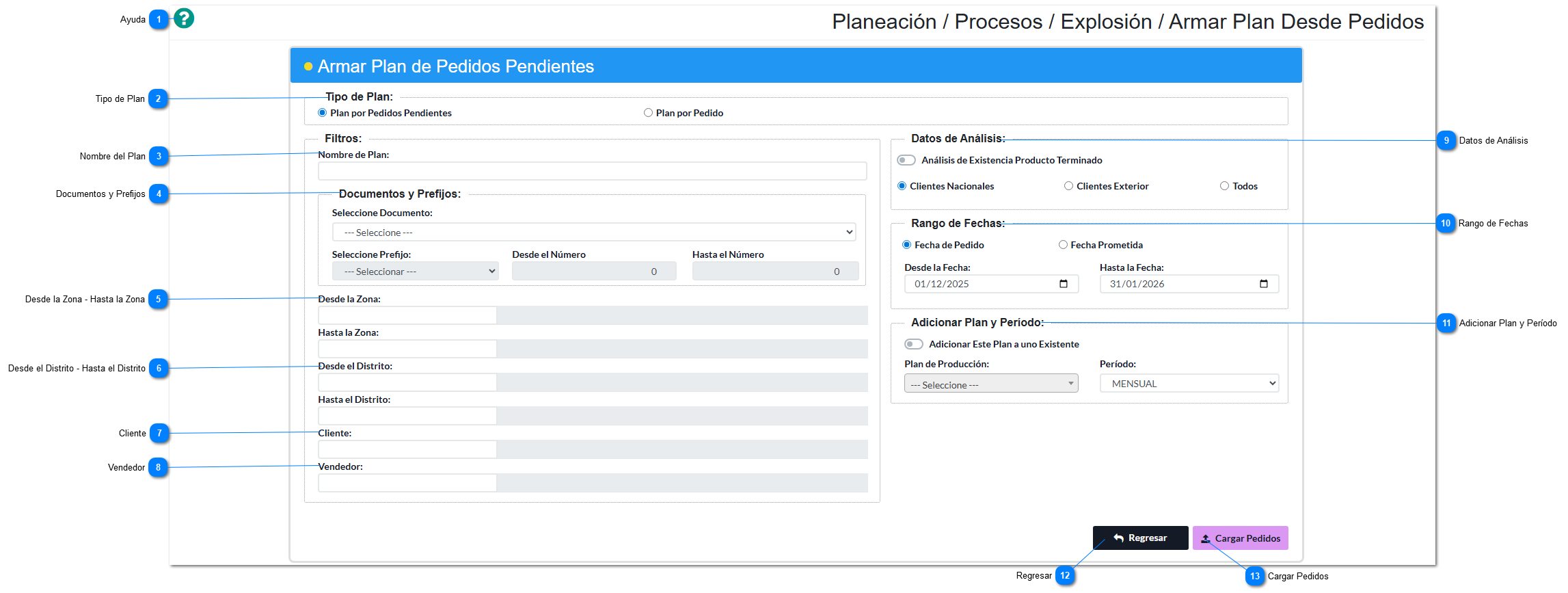Open the Seleccione Documento dropdown

point(593,233)
